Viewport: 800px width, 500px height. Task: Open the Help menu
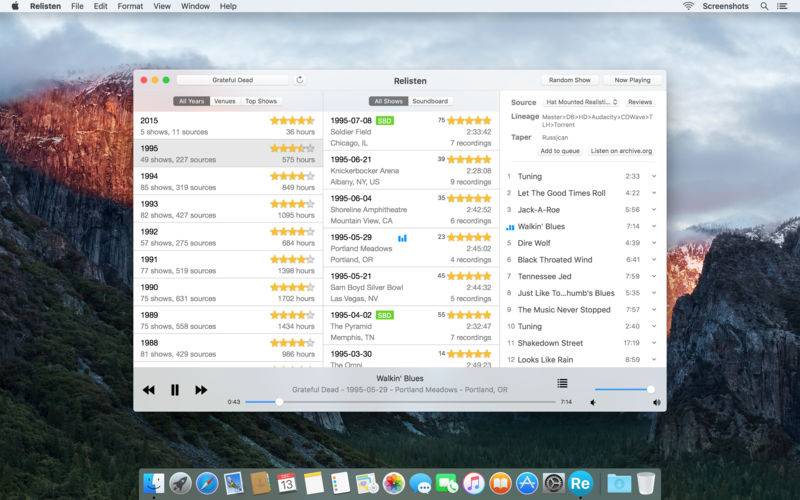tap(228, 6)
